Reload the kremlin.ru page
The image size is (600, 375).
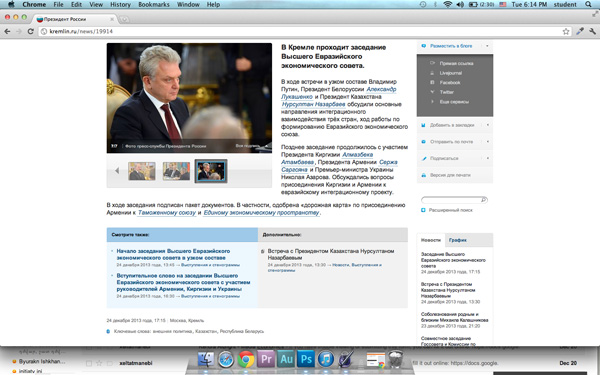click(x=31, y=31)
